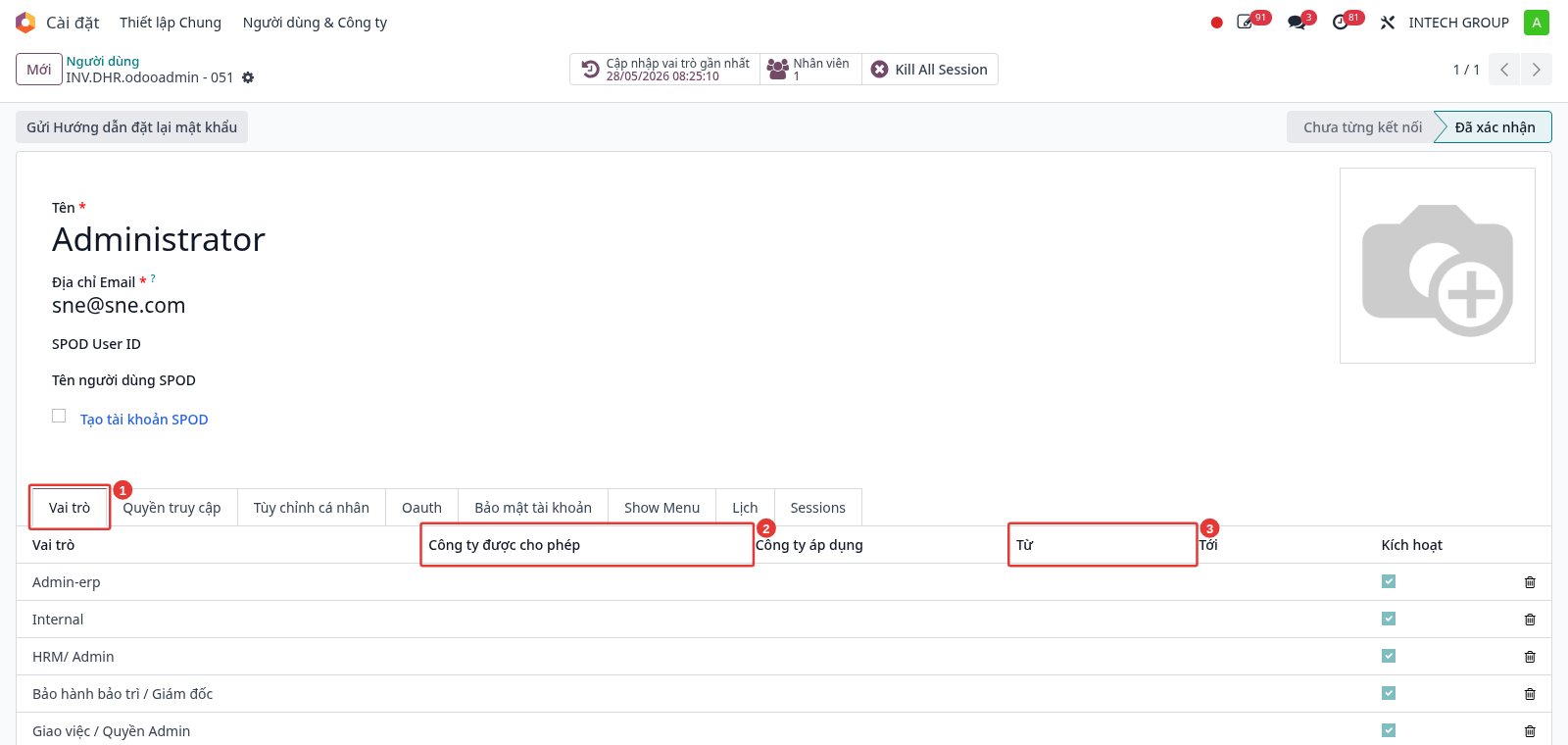The height and width of the screenshot is (745, 1568).
Task: Toggle Kích hoạt for Bảo hành bảo trì
Action: pos(1389,693)
